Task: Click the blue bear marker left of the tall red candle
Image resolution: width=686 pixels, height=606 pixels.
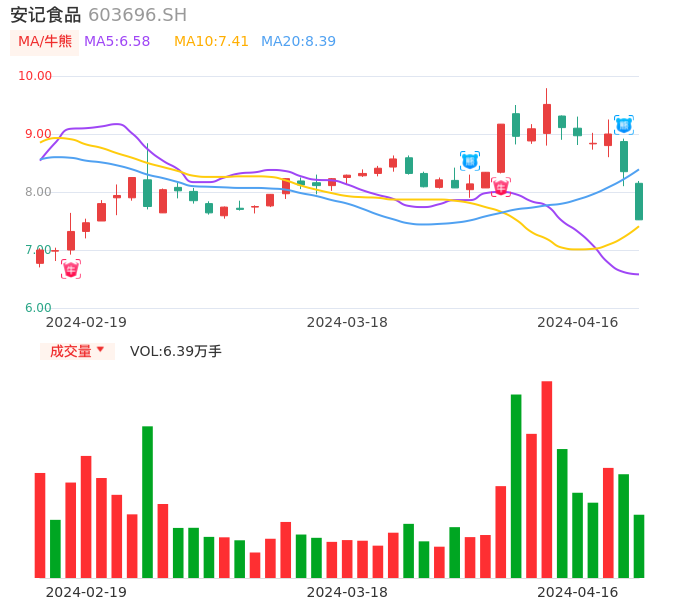Action: pyautogui.click(x=470, y=160)
